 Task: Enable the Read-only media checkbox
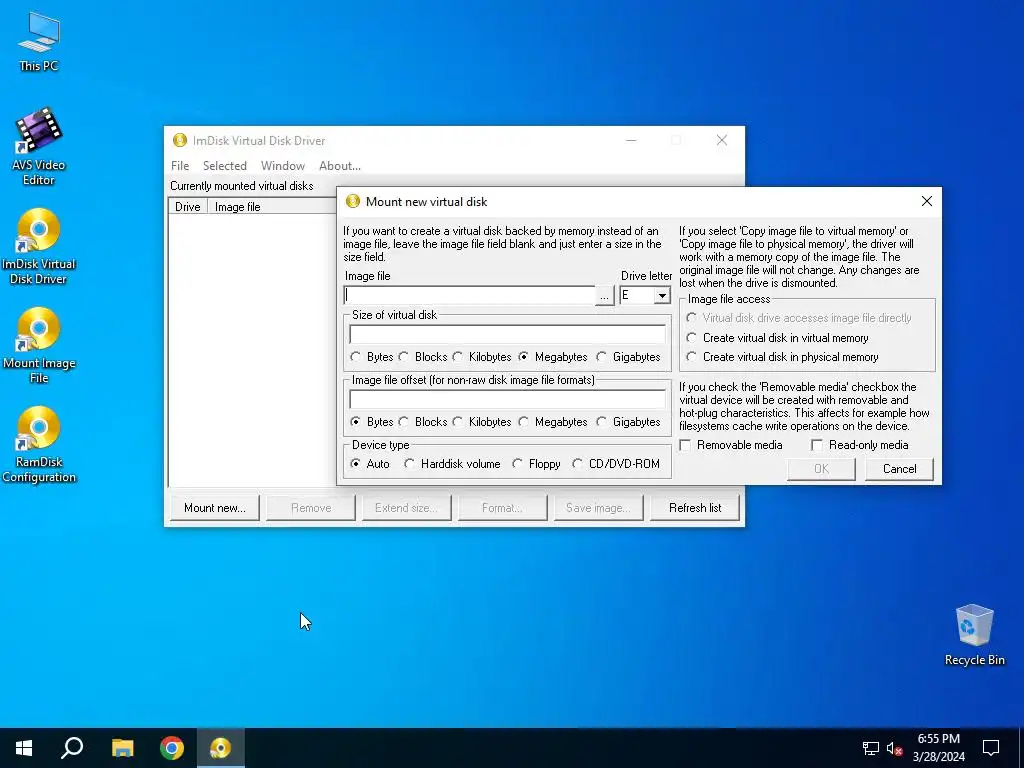click(x=817, y=445)
